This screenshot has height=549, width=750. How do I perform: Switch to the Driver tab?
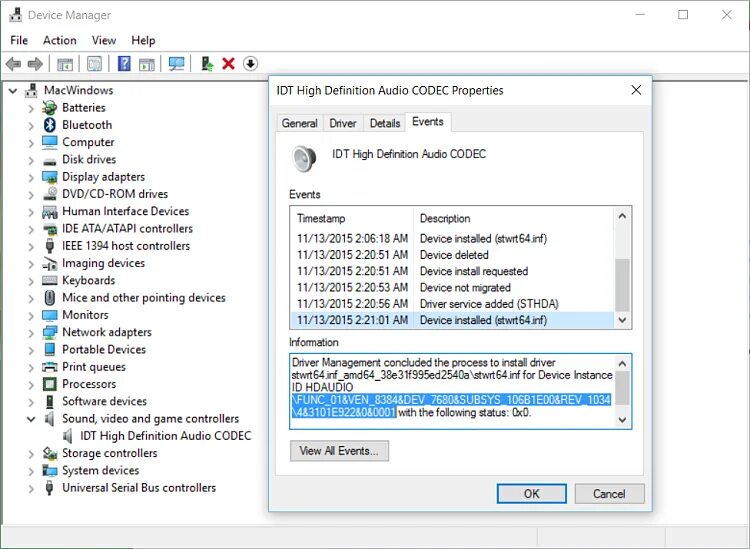coord(343,123)
